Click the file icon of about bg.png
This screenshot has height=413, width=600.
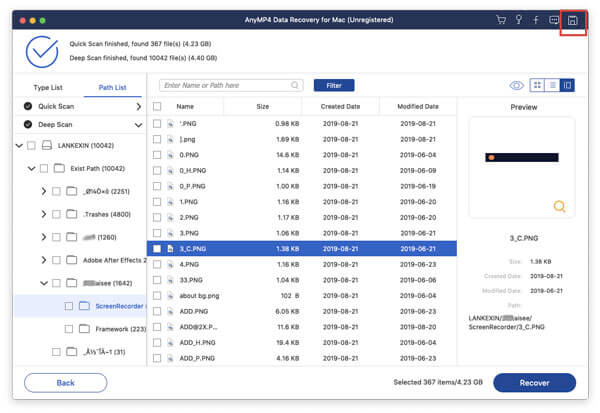click(x=170, y=296)
